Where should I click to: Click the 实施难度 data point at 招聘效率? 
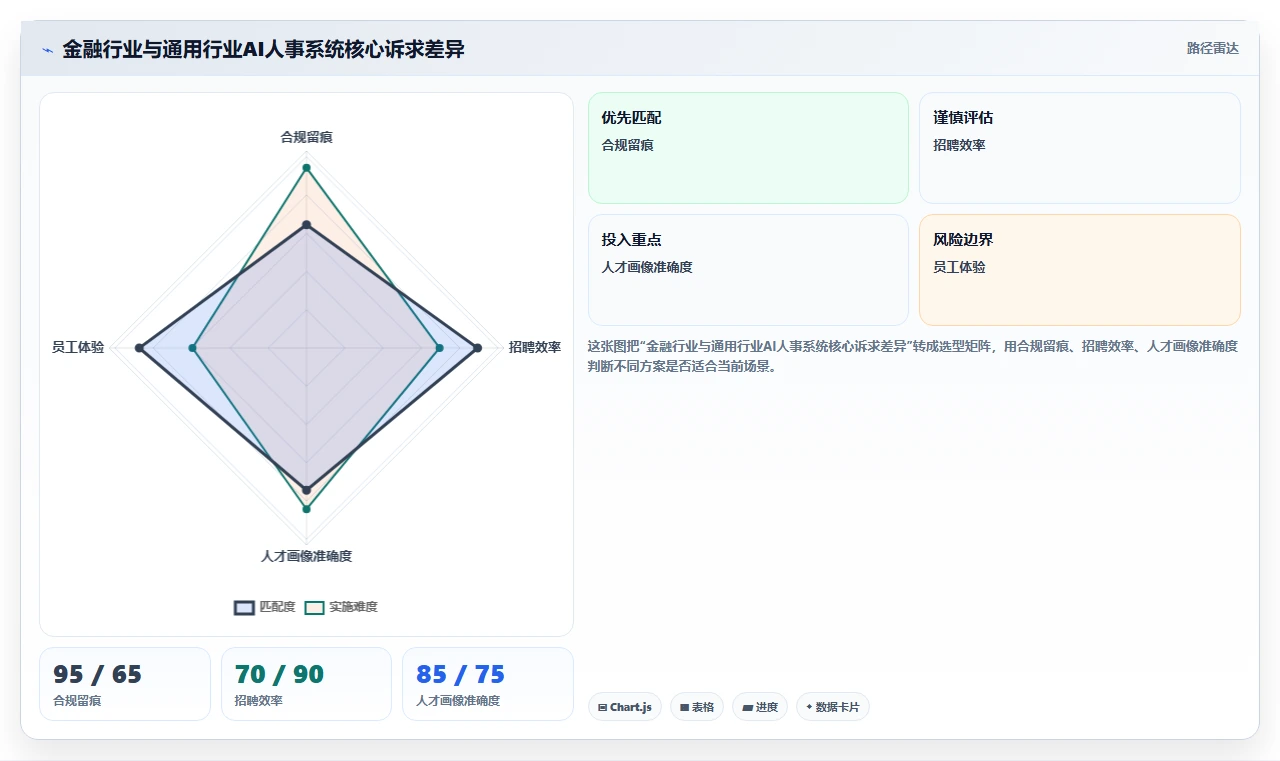point(440,348)
